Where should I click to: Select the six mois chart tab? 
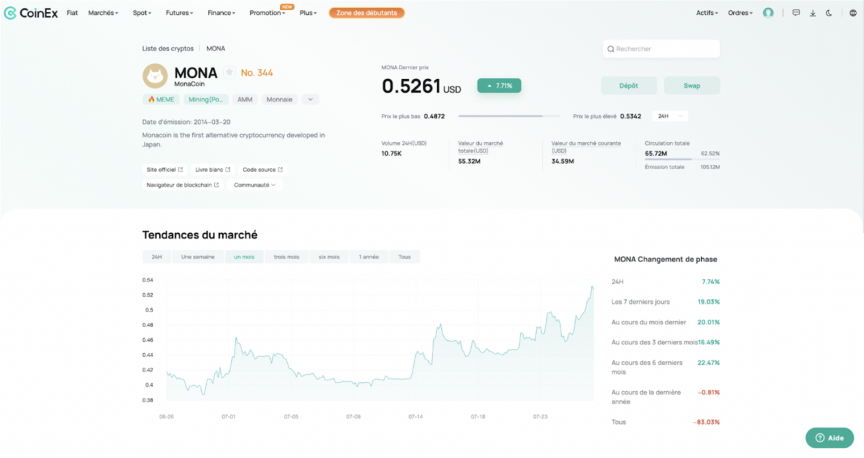pyautogui.click(x=329, y=257)
